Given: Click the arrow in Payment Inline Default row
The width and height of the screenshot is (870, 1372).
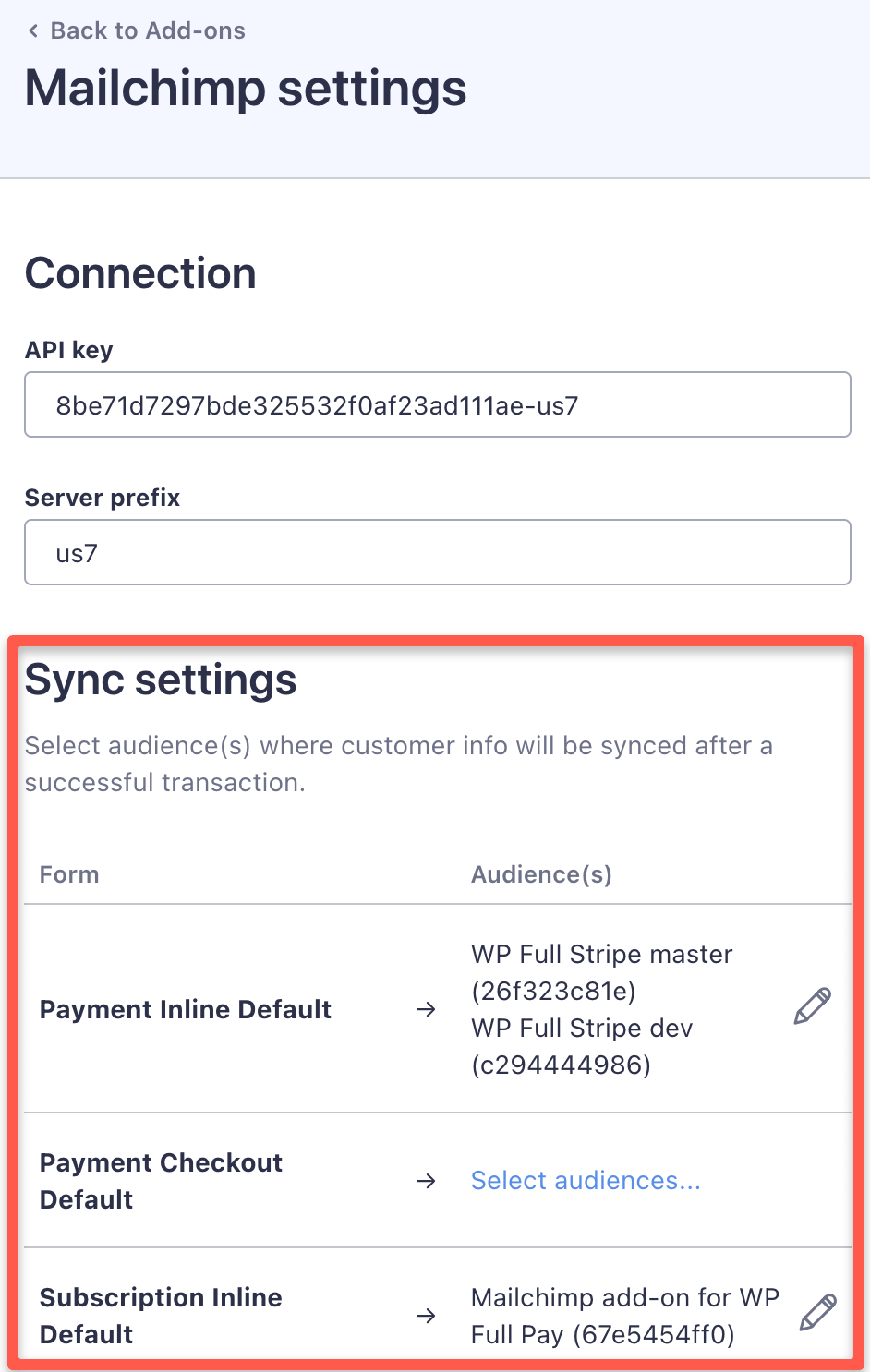Looking at the screenshot, I should (426, 1010).
